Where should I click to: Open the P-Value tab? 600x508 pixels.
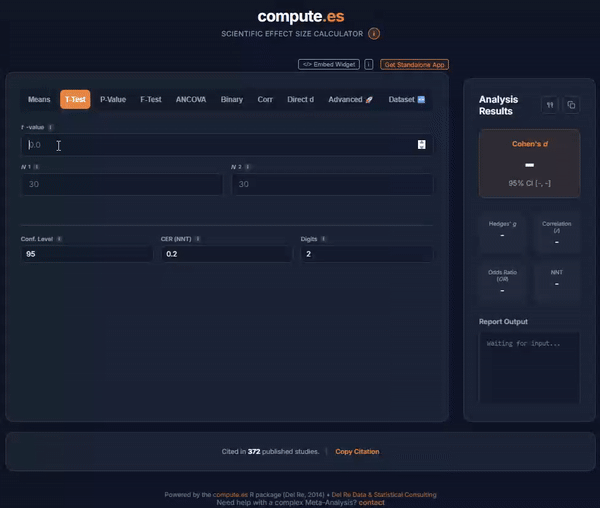pyautogui.click(x=113, y=99)
